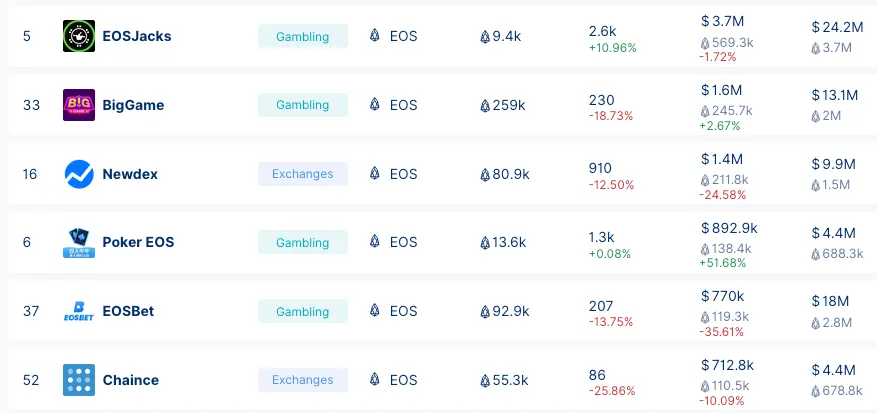Click the Newdex blue logo icon
The image size is (877, 413).
(x=78, y=174)
